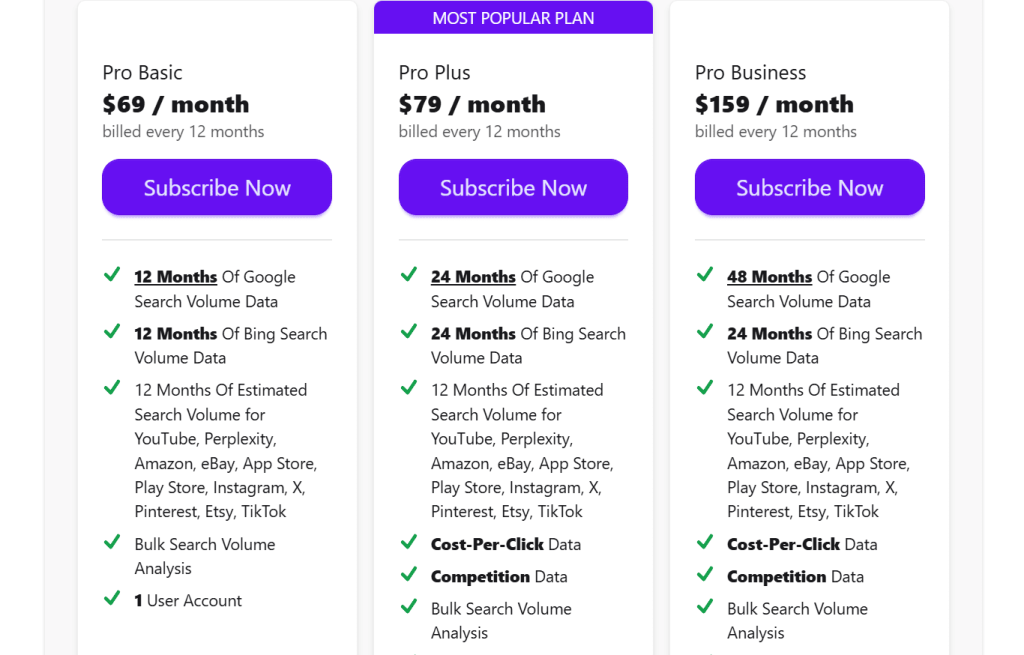Click checkmark by Pro Basic Bulk Search Volume
This screenshot has width=1024, height=655.
(112, 543)
